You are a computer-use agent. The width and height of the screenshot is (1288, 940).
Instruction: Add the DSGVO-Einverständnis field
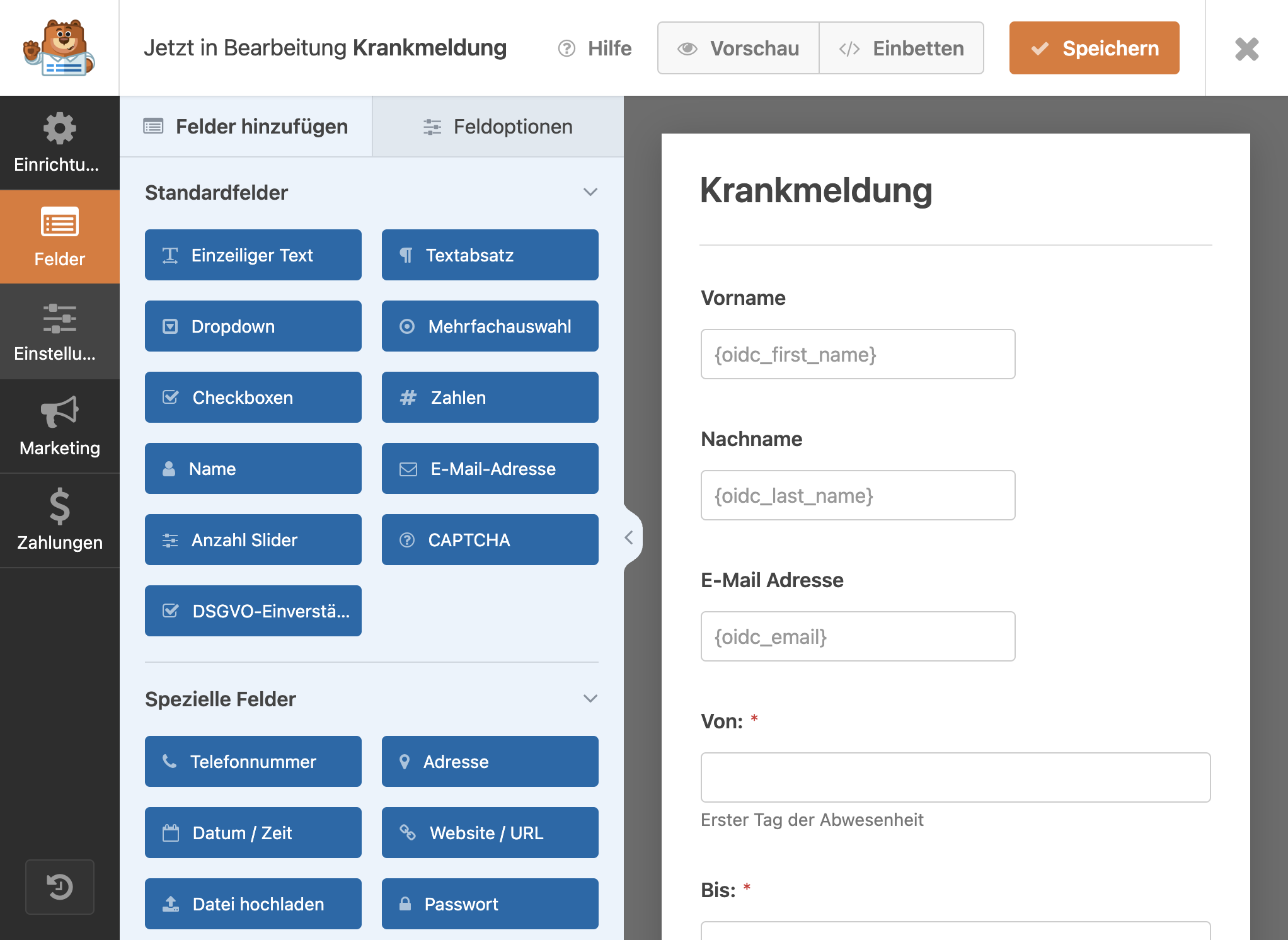253,611
